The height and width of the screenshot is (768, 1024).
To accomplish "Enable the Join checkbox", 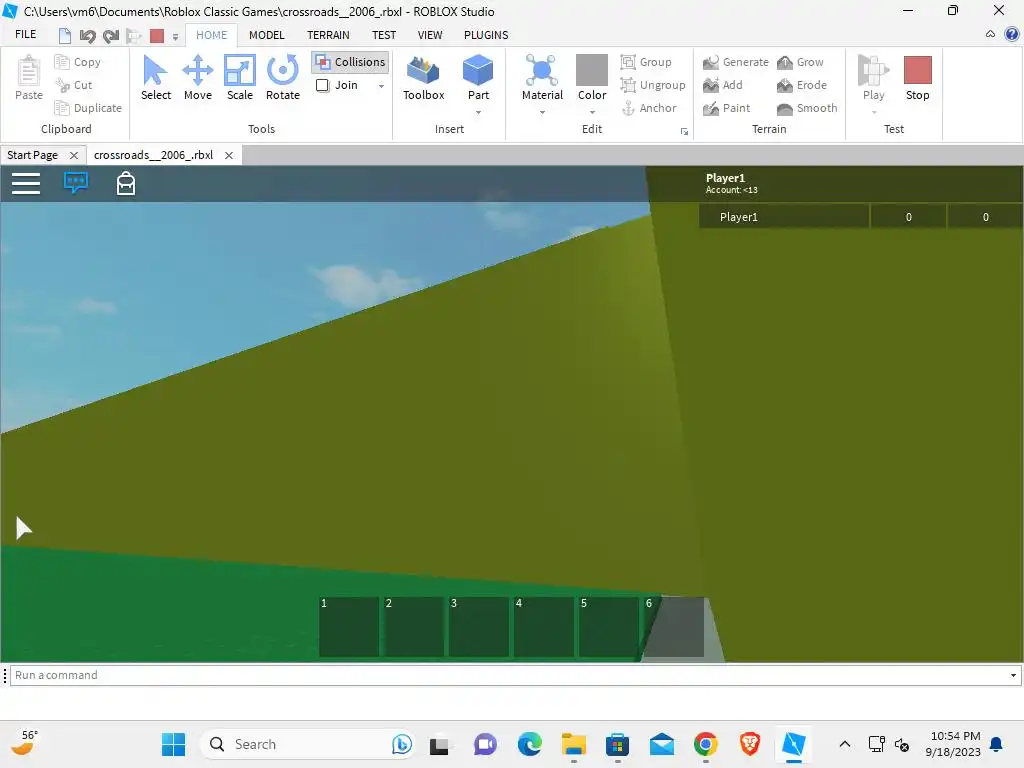I will 323,85.
